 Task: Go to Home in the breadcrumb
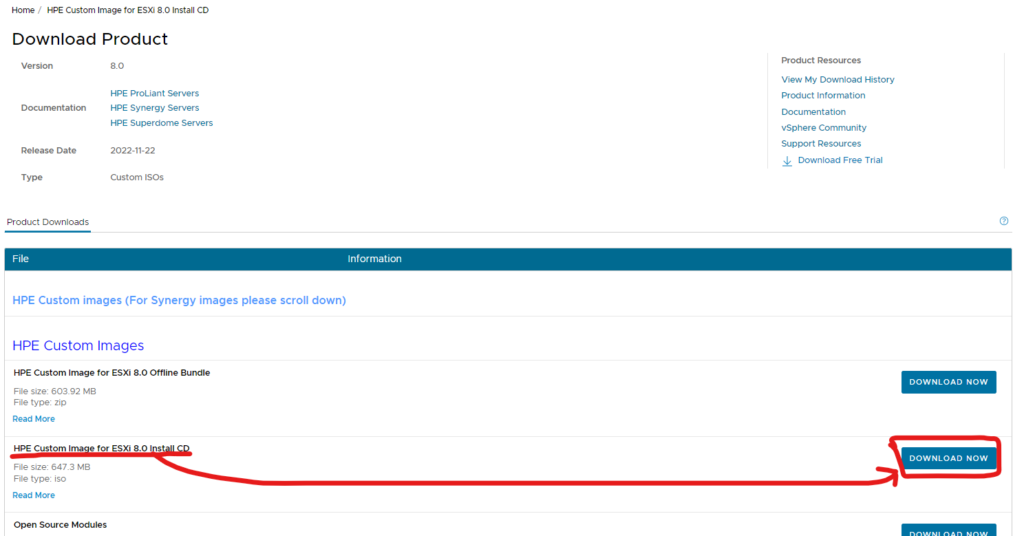[22, 10]
